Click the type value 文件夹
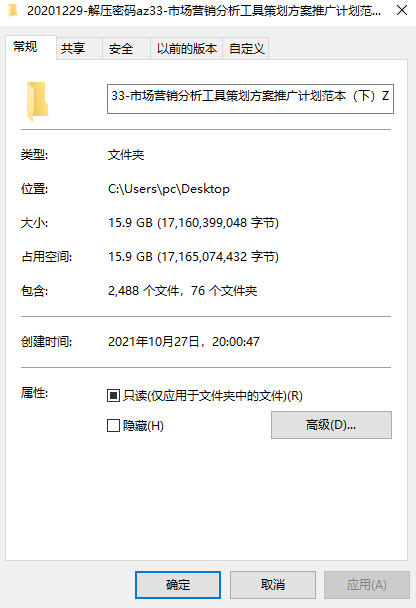The image size is (416, 608). pyautogui.click(x=126, y=155)
